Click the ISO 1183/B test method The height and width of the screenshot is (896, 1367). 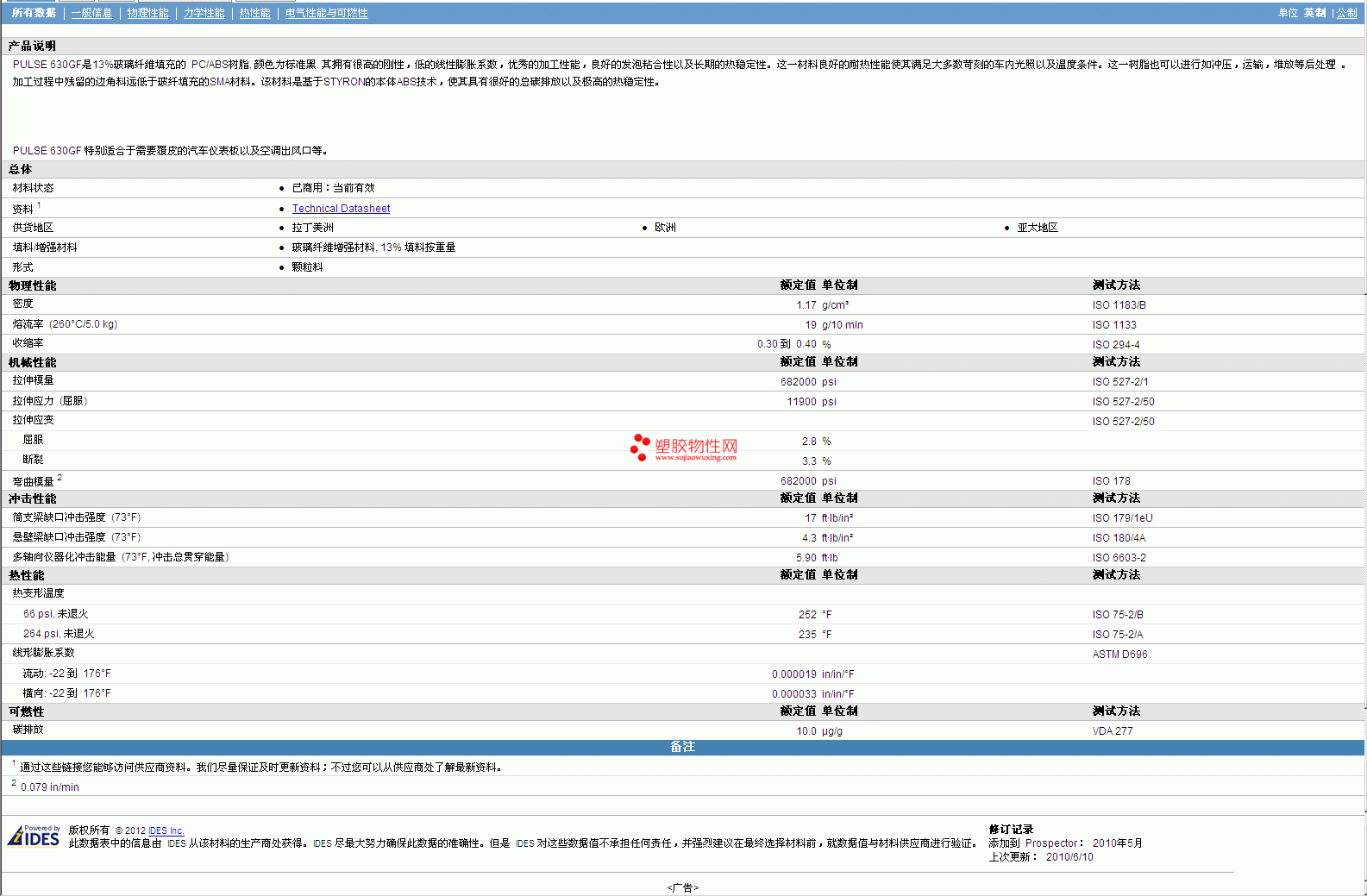1119,305
